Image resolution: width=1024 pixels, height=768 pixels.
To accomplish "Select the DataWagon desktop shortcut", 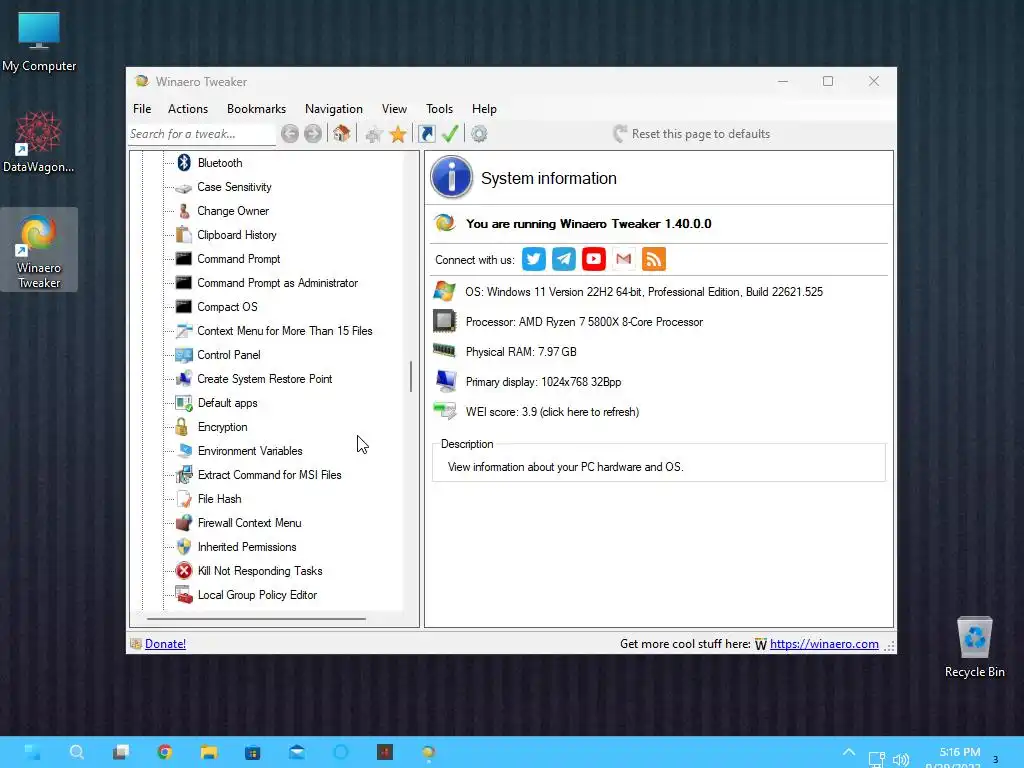I will coord(39,142).
